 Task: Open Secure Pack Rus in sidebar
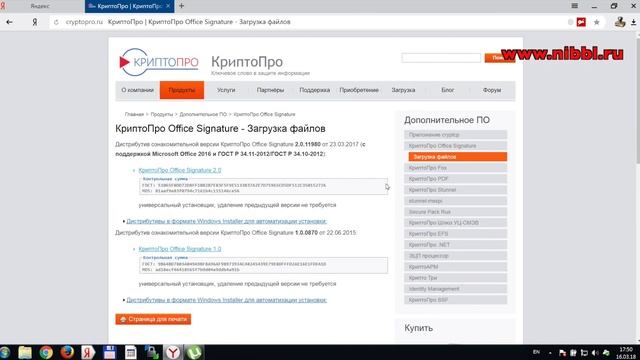pos(456,212)
